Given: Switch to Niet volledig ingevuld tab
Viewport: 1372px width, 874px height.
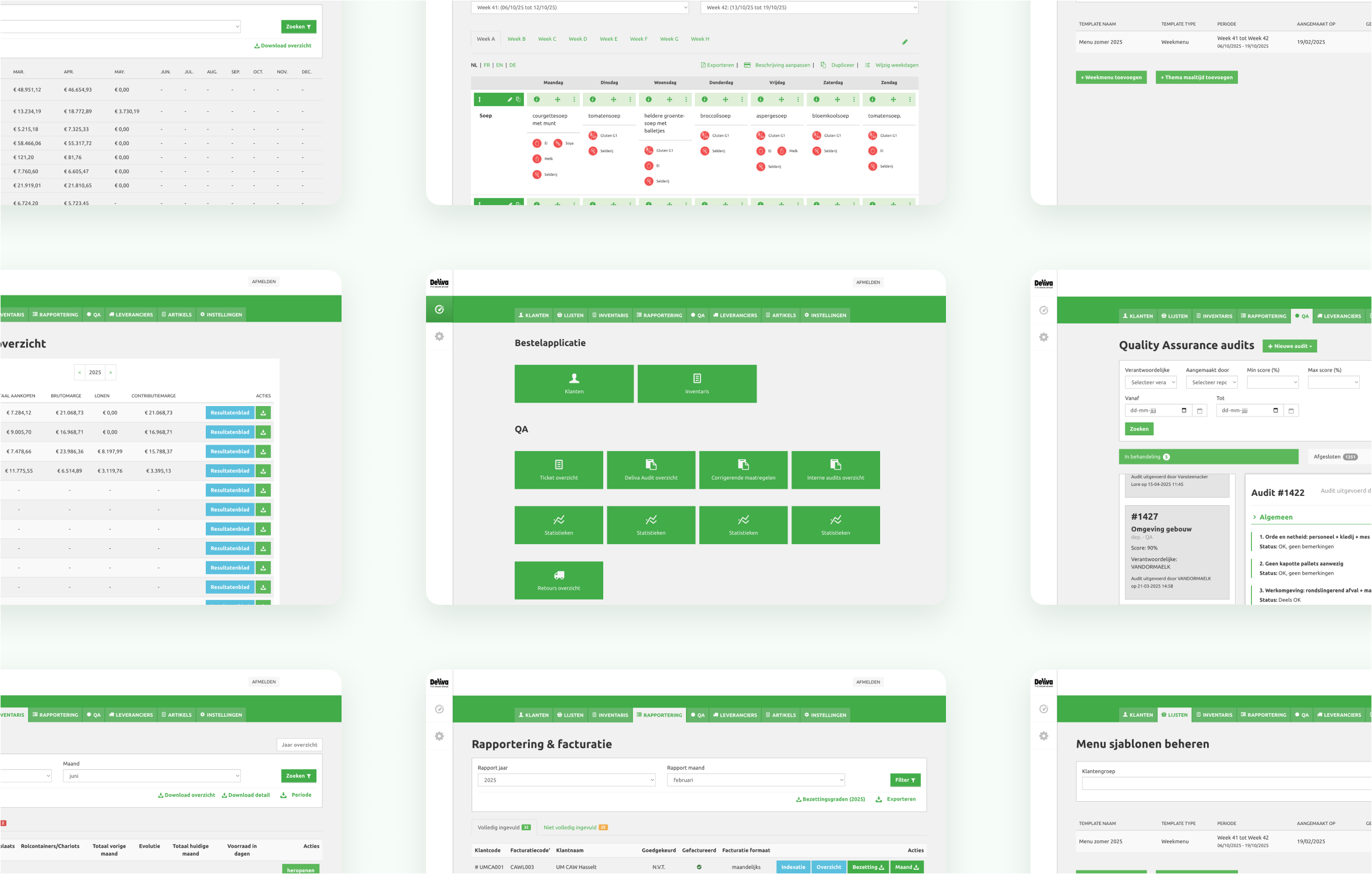Looking at the screenshot, I should pyautogui.click(x=576, y=827).
